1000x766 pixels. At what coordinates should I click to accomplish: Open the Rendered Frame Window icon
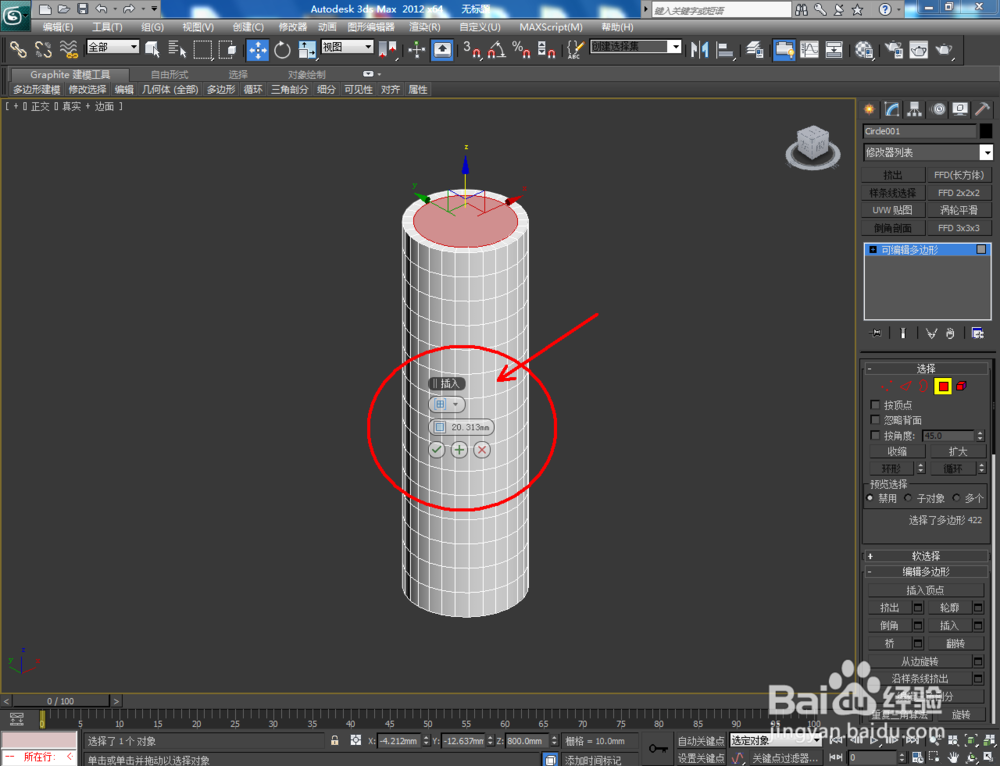click(x=918, y=49)
